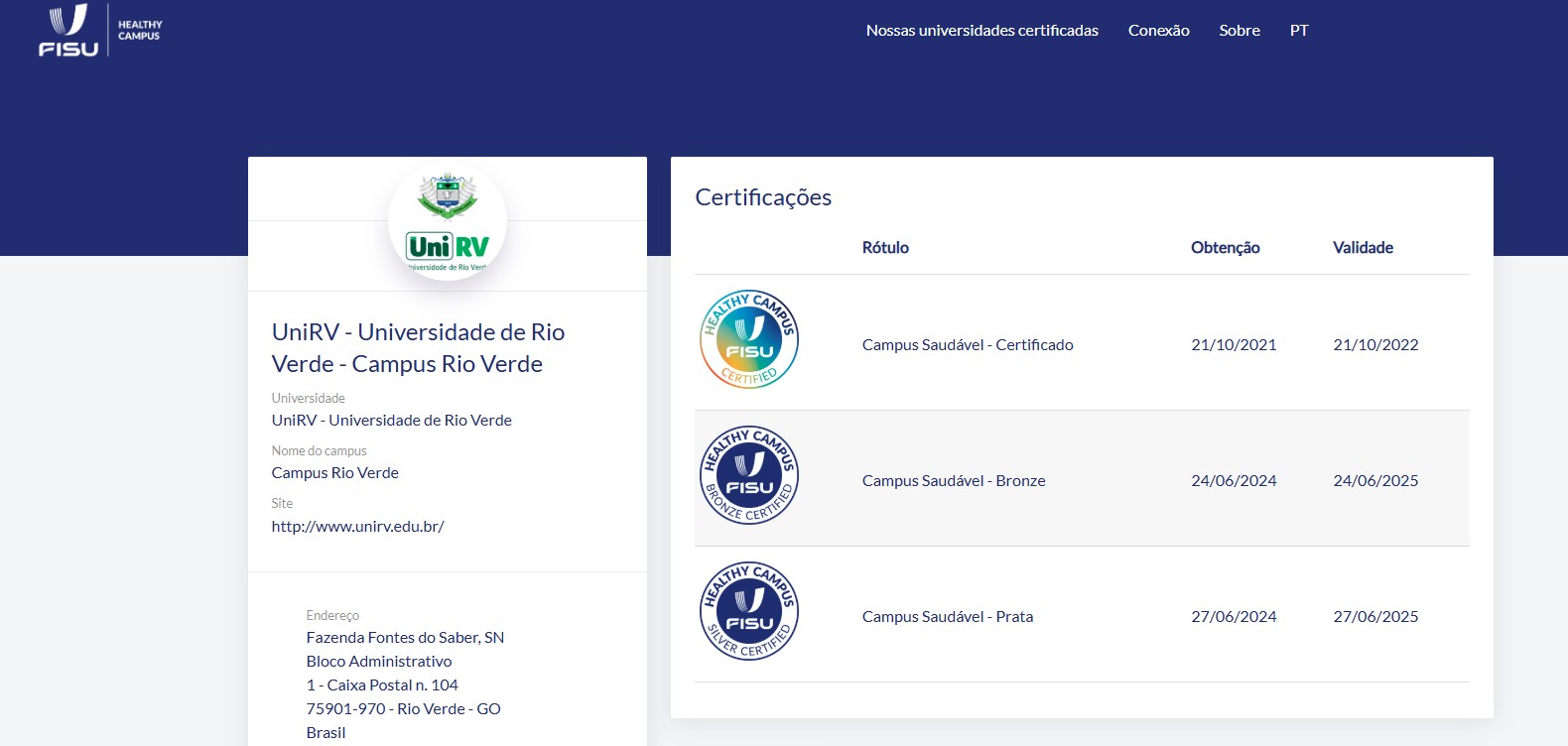Select the Campus Saudável - Certificado label
The image size is (1568, 746).
[x=968, y=345]
